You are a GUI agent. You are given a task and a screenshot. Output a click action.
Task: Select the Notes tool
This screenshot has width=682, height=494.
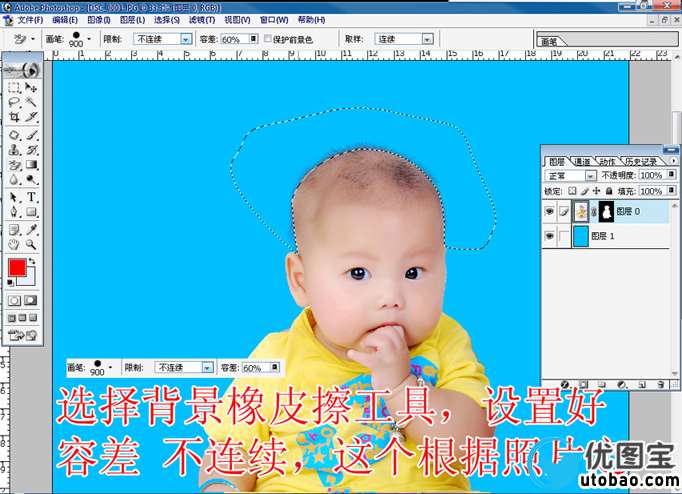[14, 230]
